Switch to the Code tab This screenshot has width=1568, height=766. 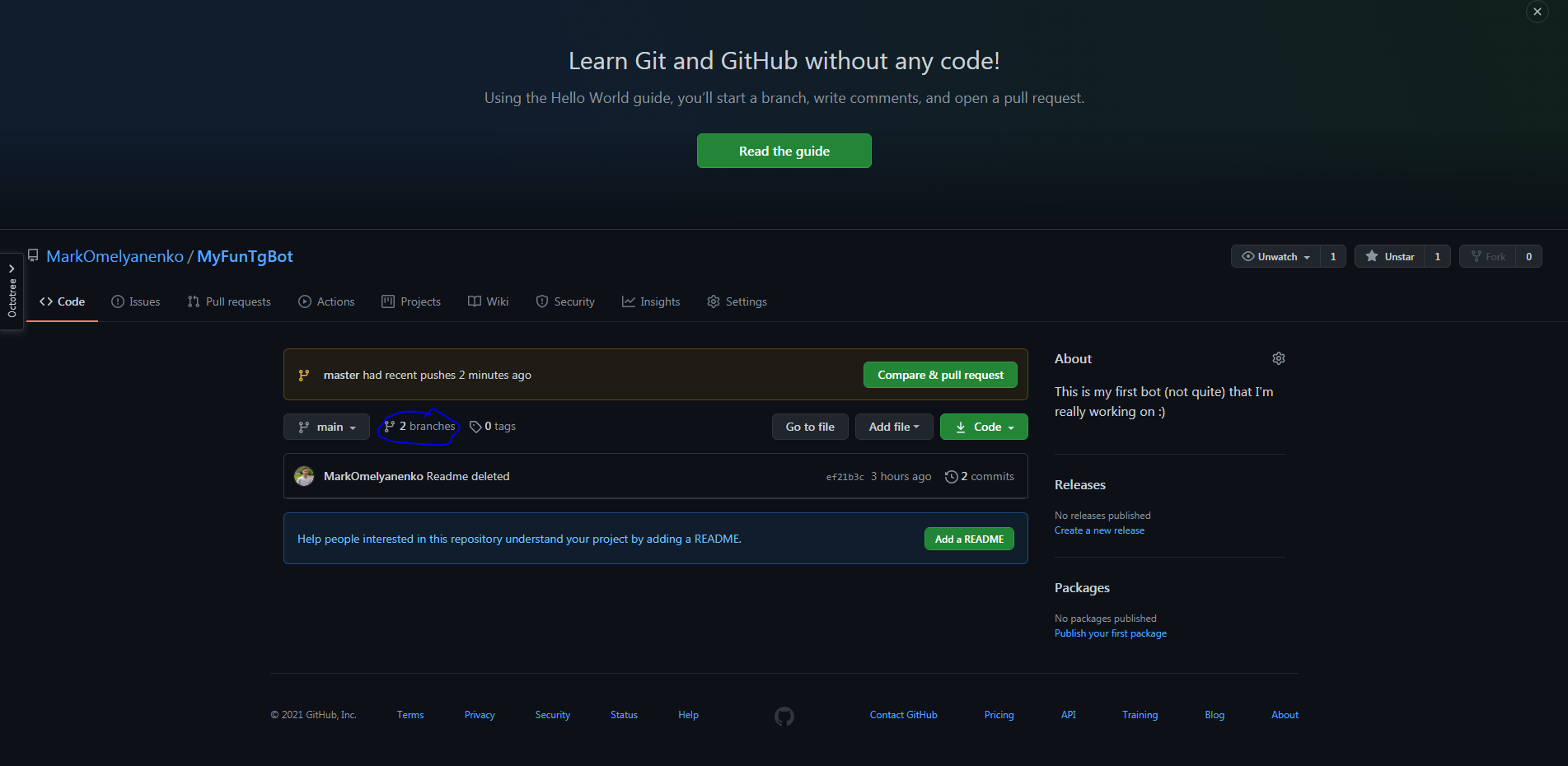coord(62,301)
